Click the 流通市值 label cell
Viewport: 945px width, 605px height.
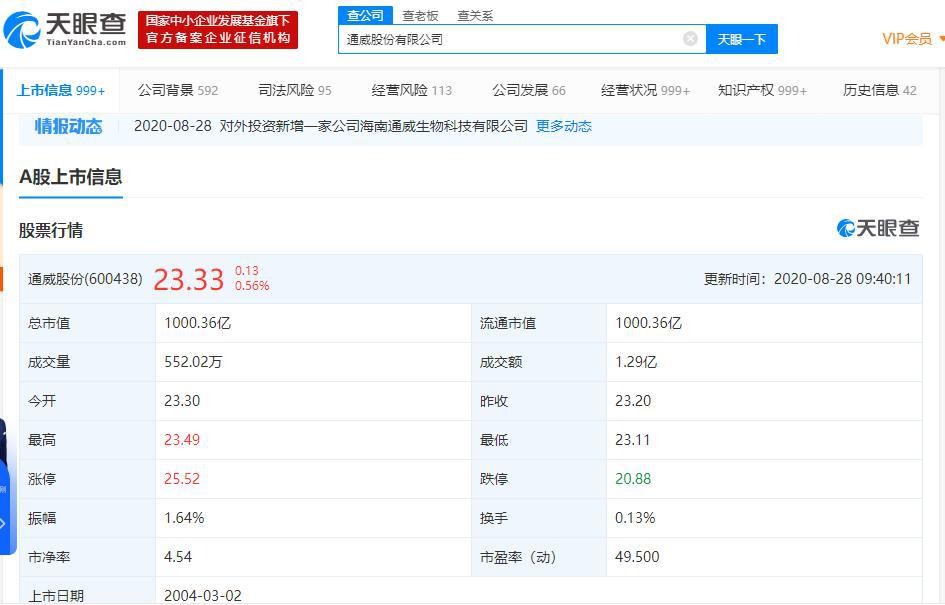pyautogui.click(x=539, y=323)
